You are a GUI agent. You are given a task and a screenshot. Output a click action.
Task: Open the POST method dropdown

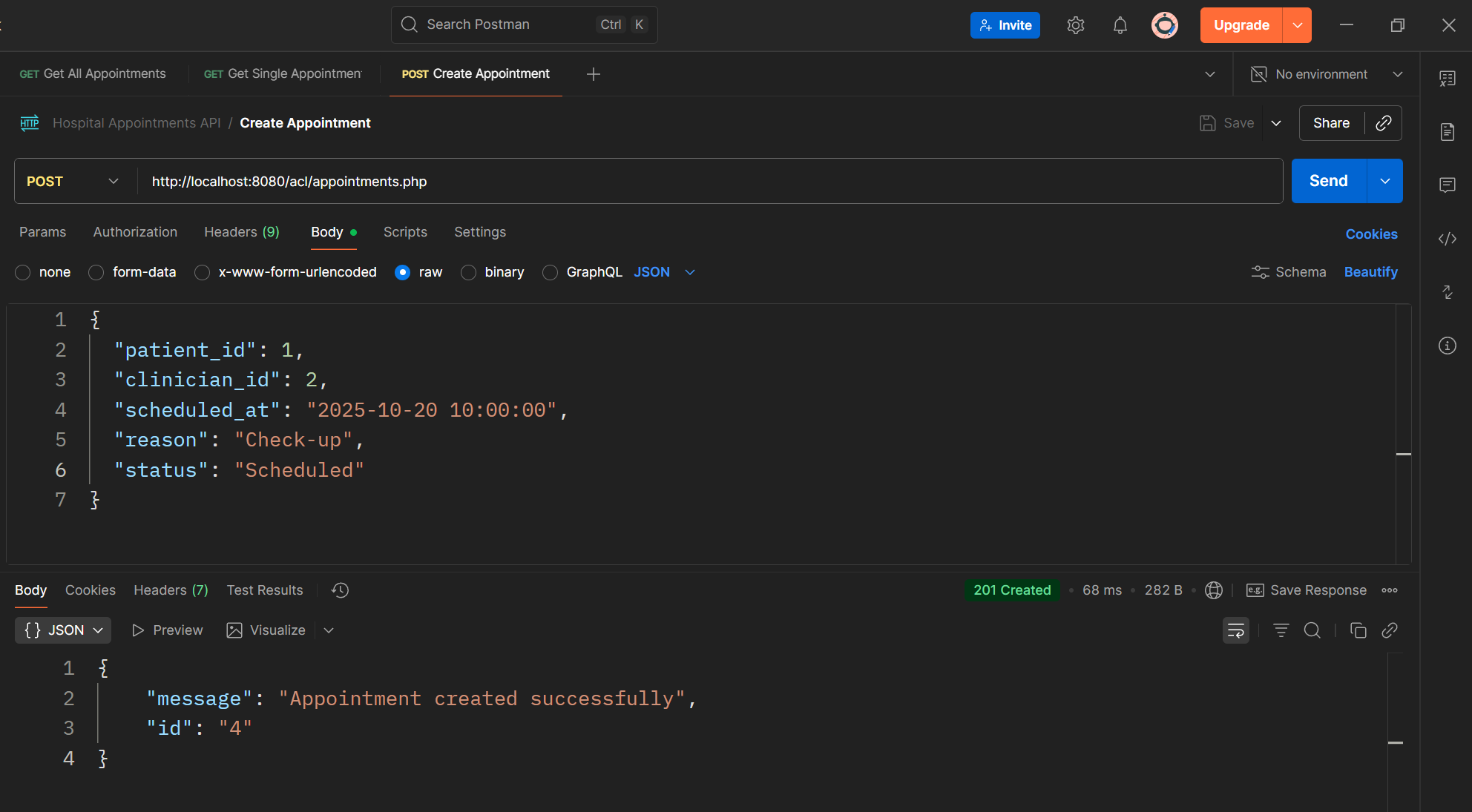click(73, 182)
